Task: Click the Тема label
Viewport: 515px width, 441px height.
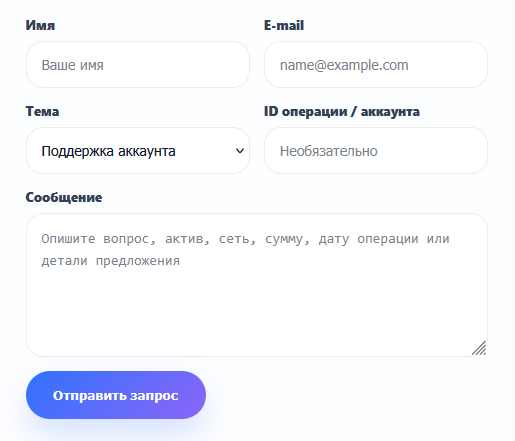Action: (42, 111)
